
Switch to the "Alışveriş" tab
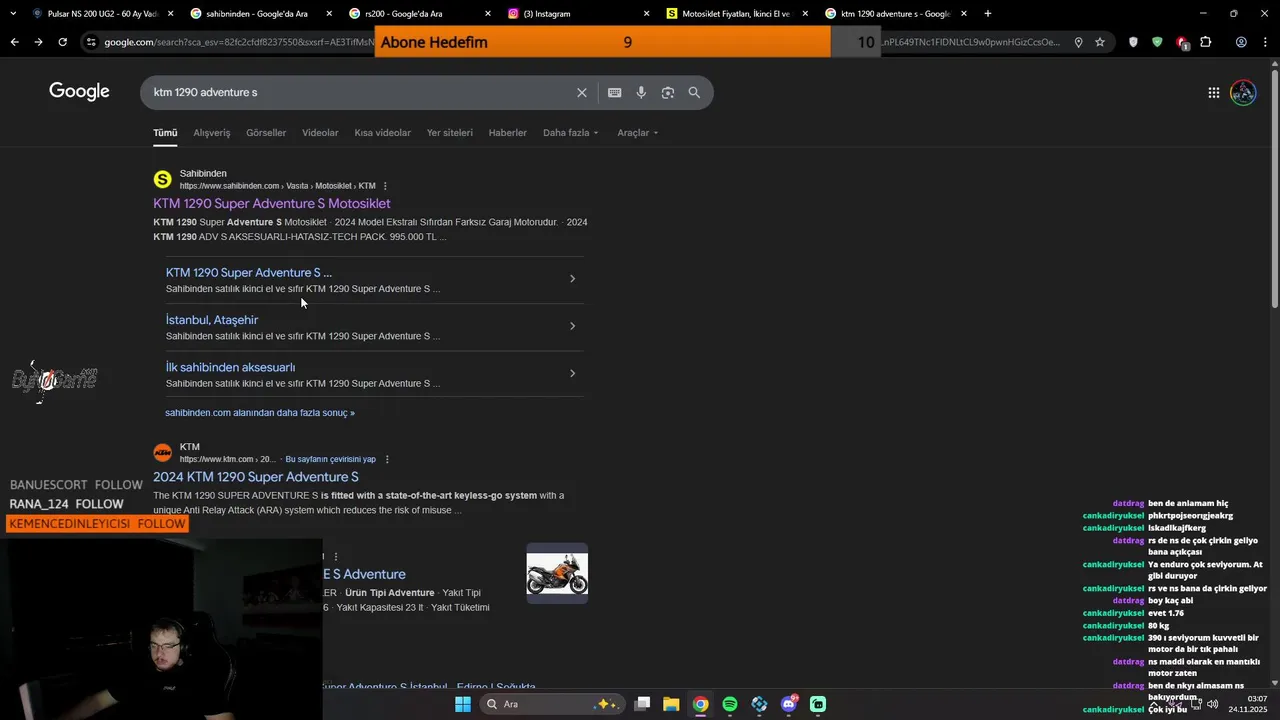coord(212,133)
